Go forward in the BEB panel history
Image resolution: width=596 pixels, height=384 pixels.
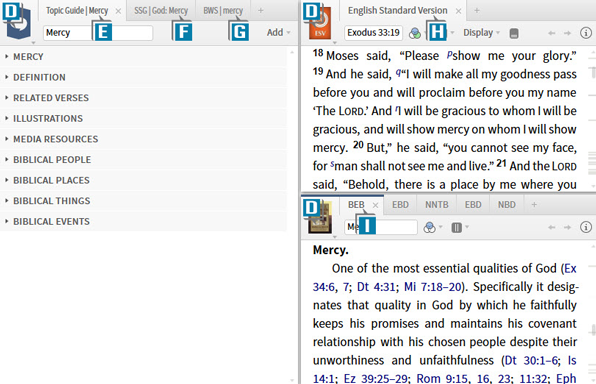567,227
